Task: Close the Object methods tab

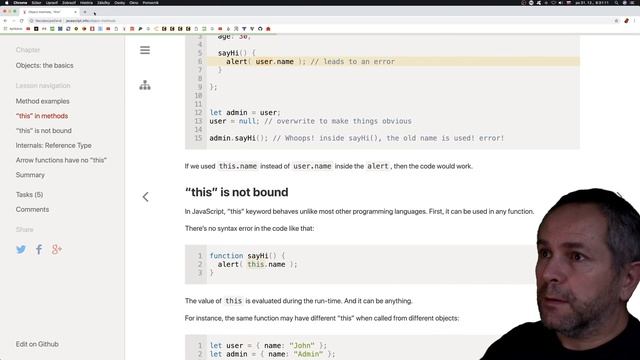Action: click(75, 12)
